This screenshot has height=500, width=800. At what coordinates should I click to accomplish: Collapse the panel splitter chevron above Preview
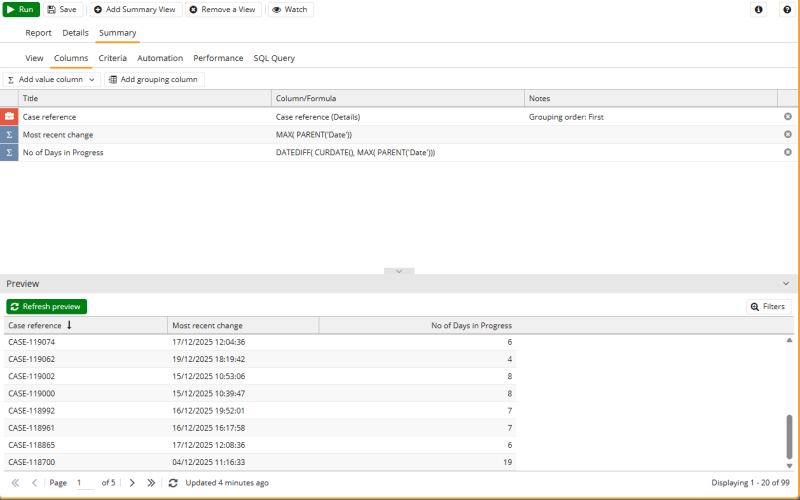pos(399,271)
